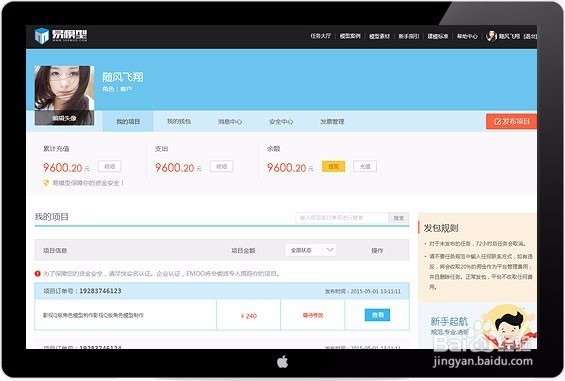Open the 模型案例 nav link
565x381 pixels.
click(x=350, y=36)
